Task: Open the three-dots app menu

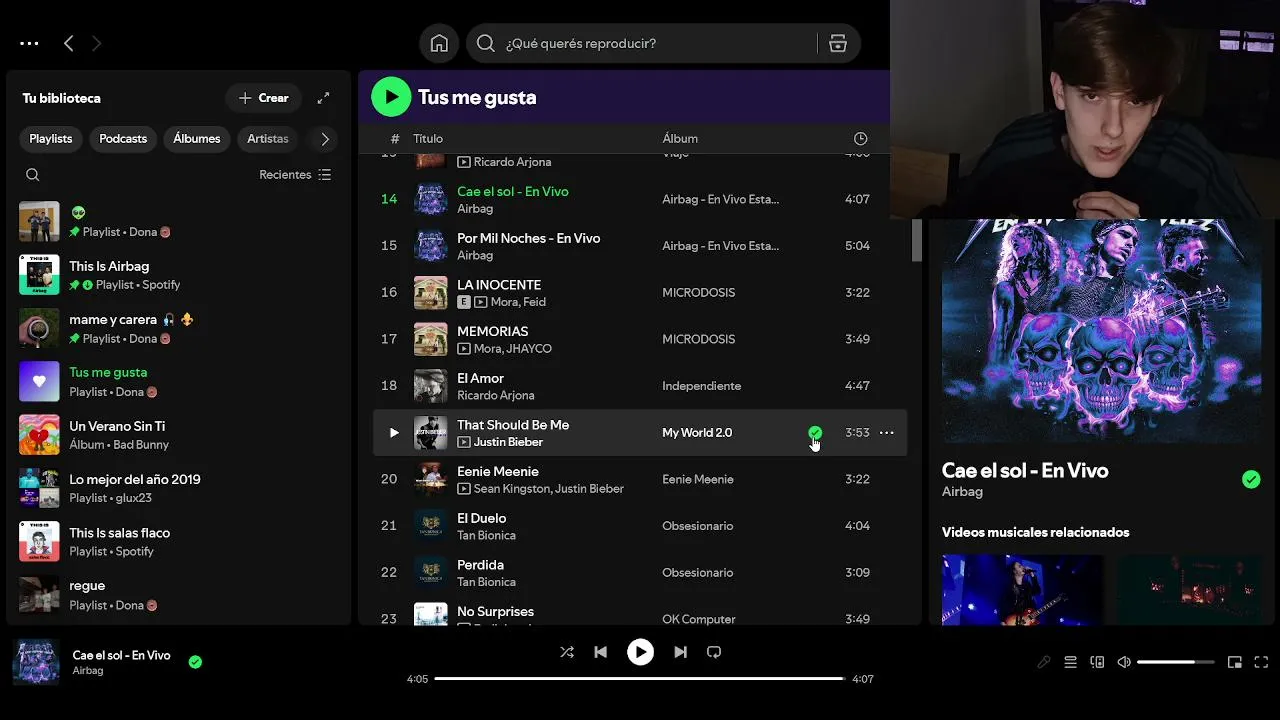Action: coord(29,43)
